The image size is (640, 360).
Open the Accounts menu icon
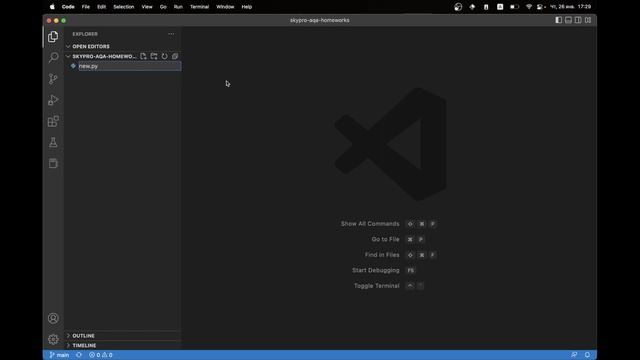coord(53,318)
